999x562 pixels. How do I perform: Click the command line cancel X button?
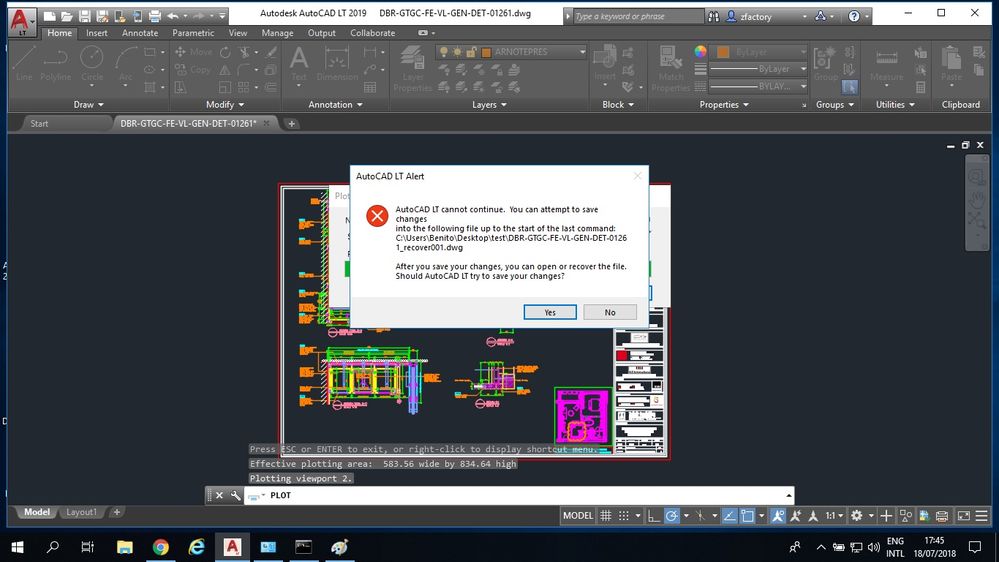coord(219,495)
